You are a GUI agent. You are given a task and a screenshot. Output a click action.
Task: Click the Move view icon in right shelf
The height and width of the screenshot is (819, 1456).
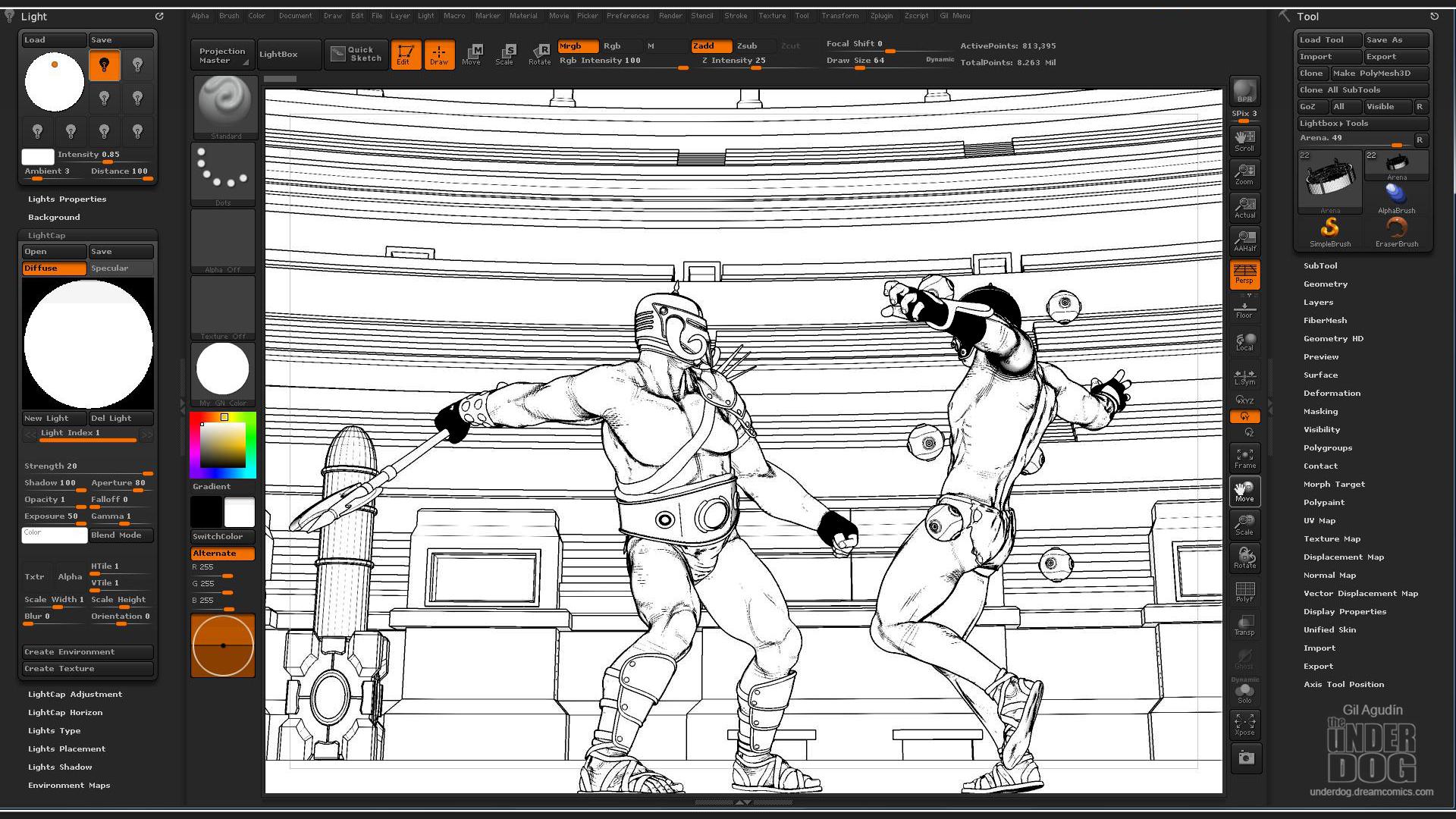click(x=1244, y=491)
